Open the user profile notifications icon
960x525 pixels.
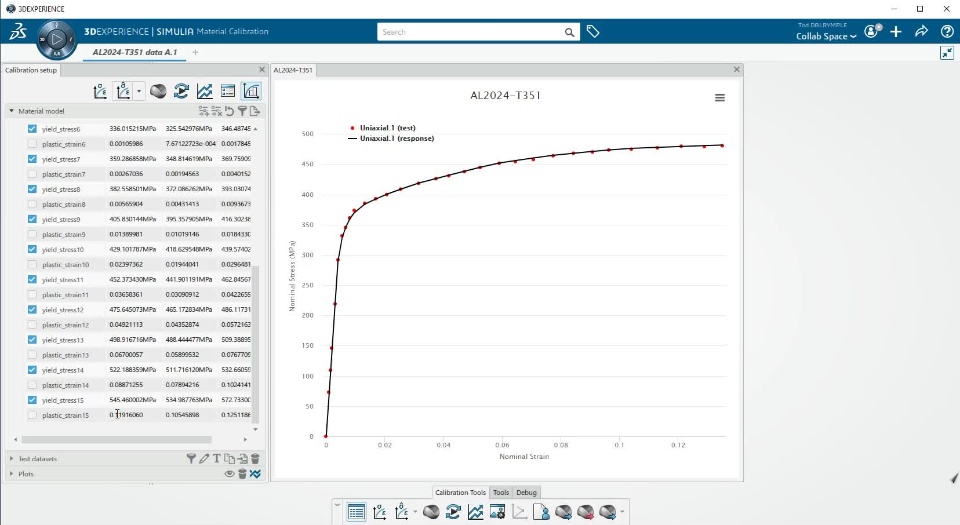click(872, 31)
